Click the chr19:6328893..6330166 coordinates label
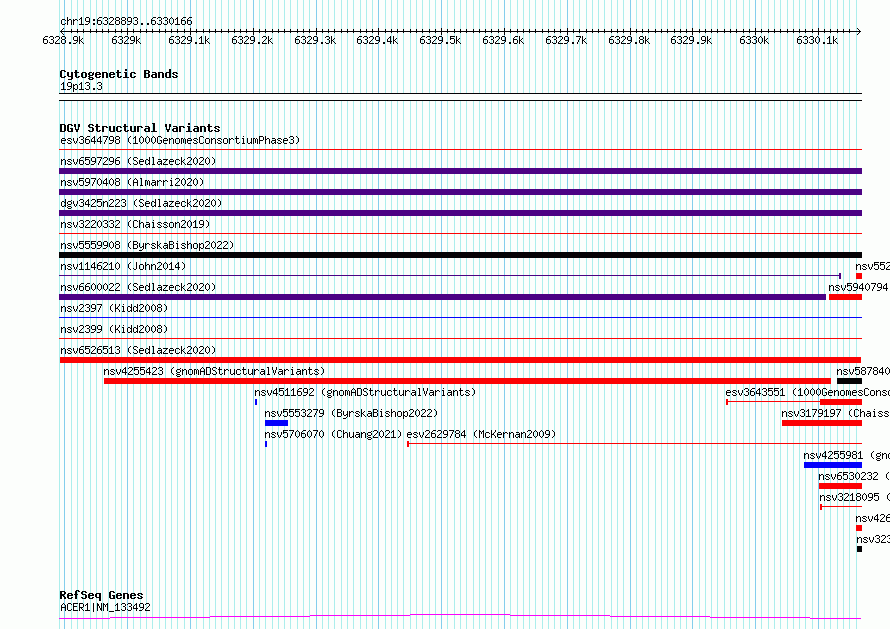890x629 pixels. (126, 21)
